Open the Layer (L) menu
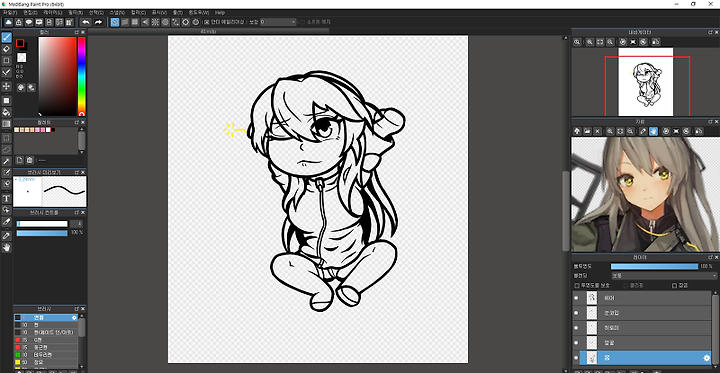The width and height of the screenshot is (720, 373). tap(52, 12)
